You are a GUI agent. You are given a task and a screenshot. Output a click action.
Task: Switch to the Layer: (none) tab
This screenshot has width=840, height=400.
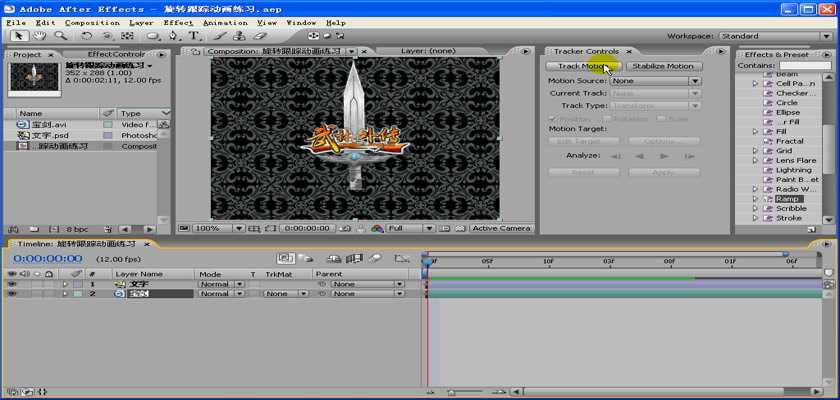[428, 51]
